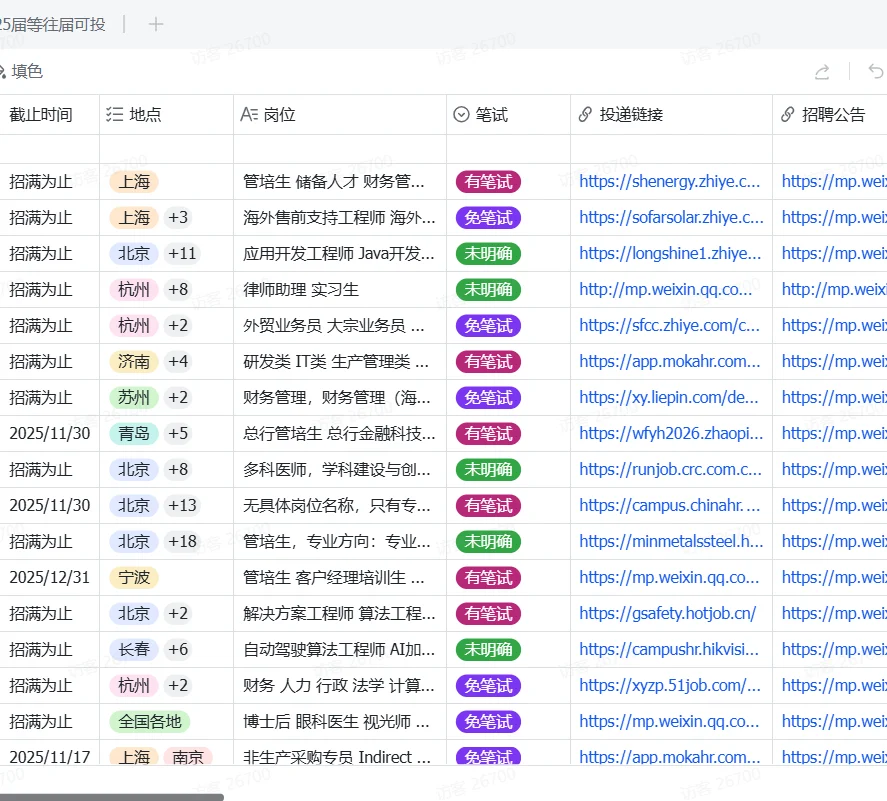The image size is (887, 801).
Task: Click 有笔试 tag in 总行管培生 row
Action: [x=488, y=434]
